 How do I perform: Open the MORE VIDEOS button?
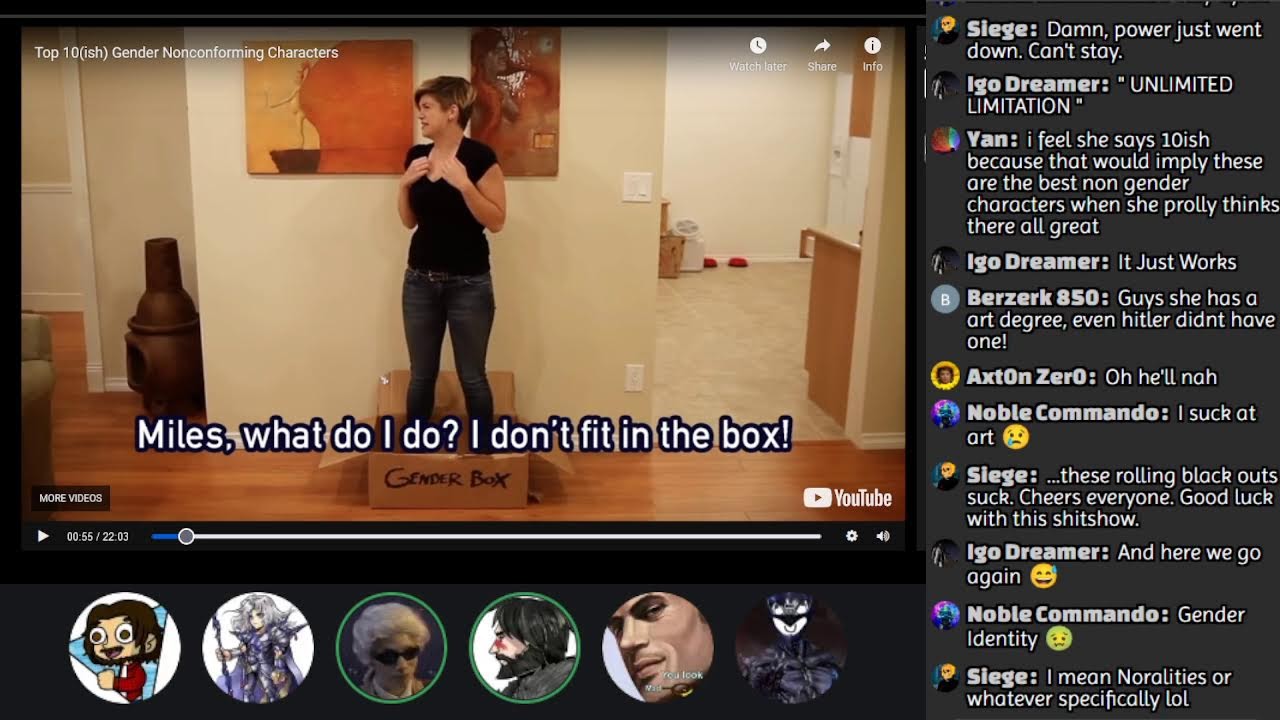click(70, 498)
